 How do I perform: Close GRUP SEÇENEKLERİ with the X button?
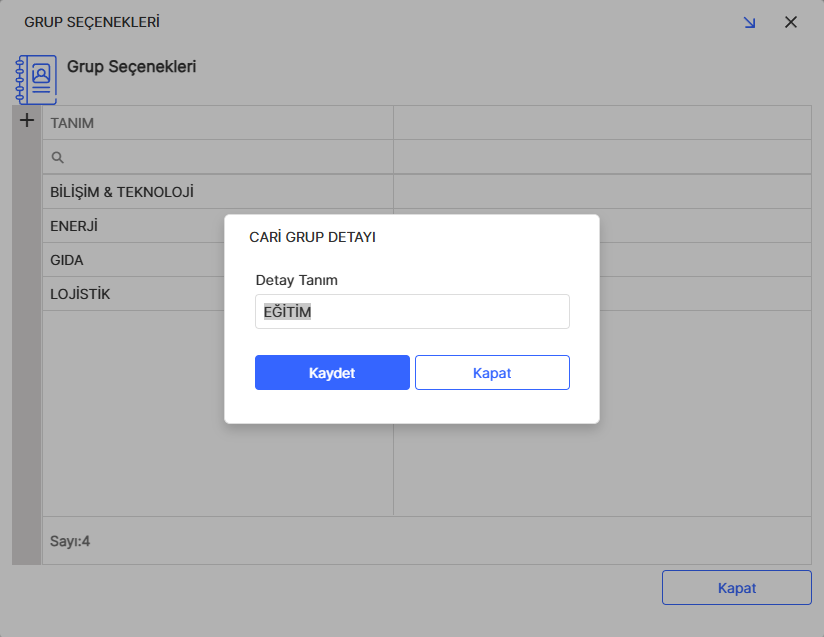coord(791,21)
